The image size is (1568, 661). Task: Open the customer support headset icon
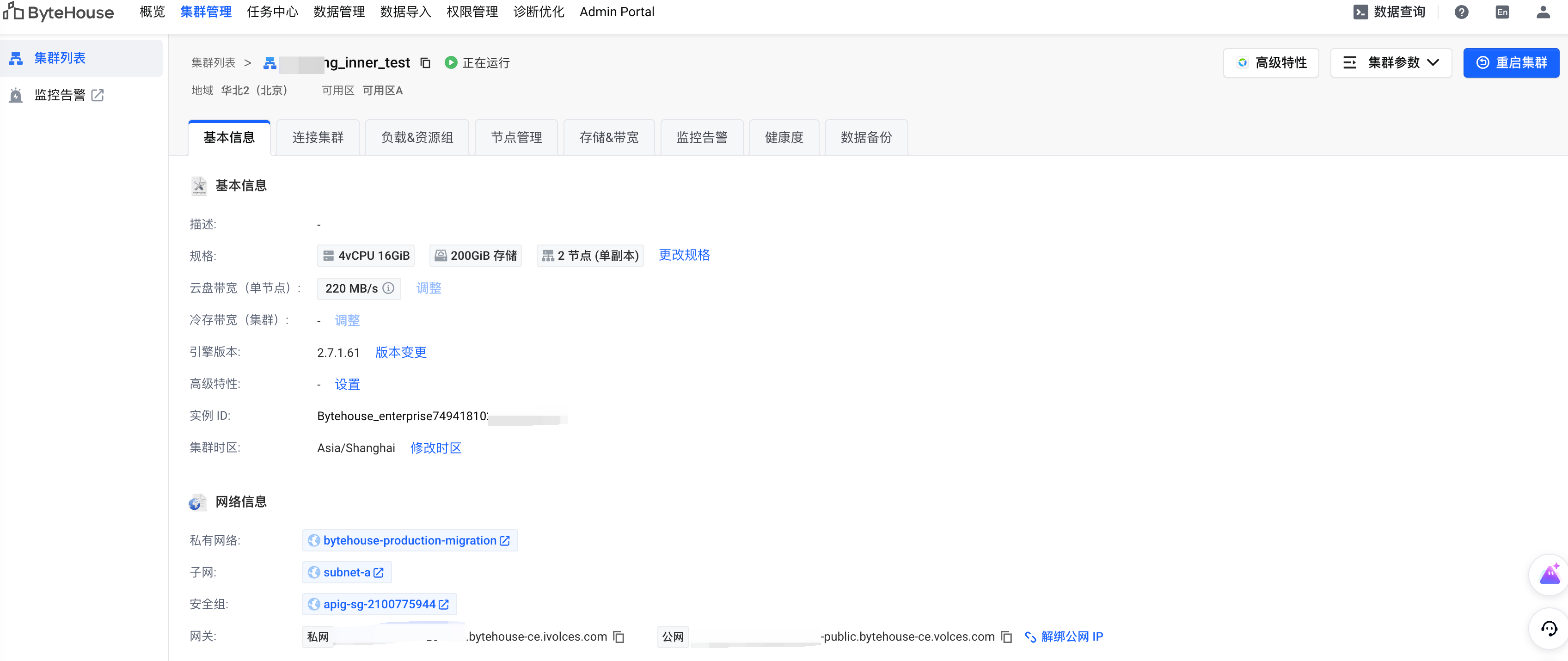pyautogui.click(x=1549, y=628)
